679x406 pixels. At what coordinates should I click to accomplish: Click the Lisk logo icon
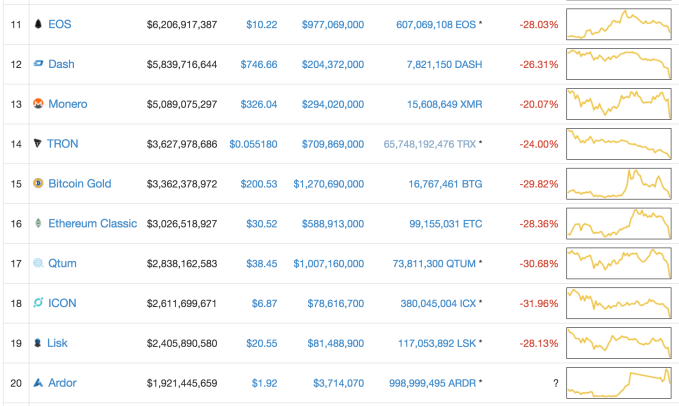click(x=38, y=343)
